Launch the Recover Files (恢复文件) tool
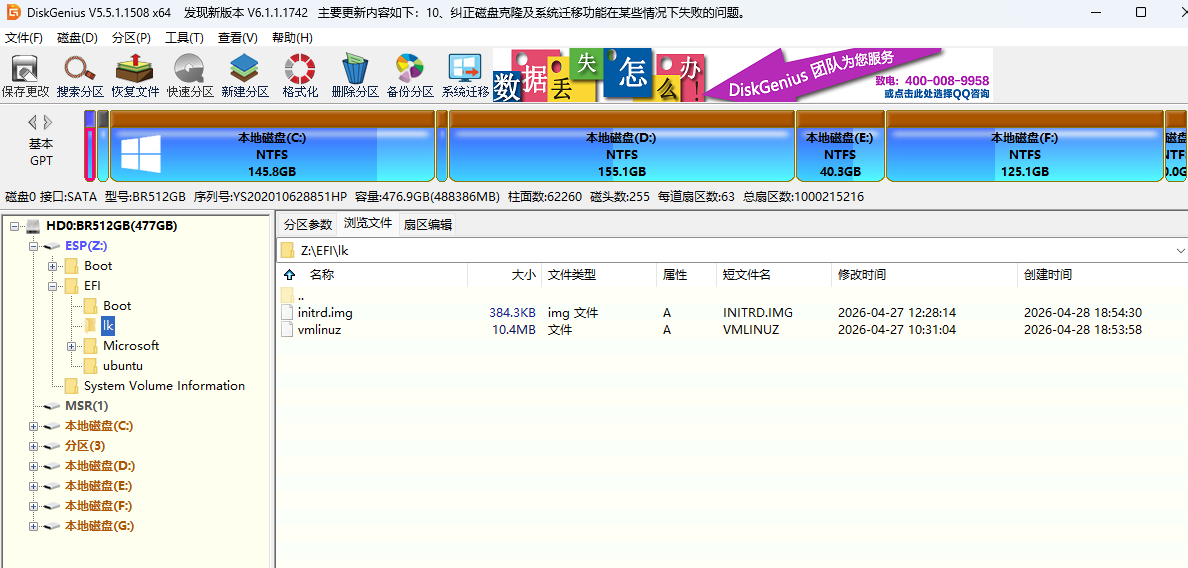Screen dimensions: 1188x568 [x=135, y=76]
